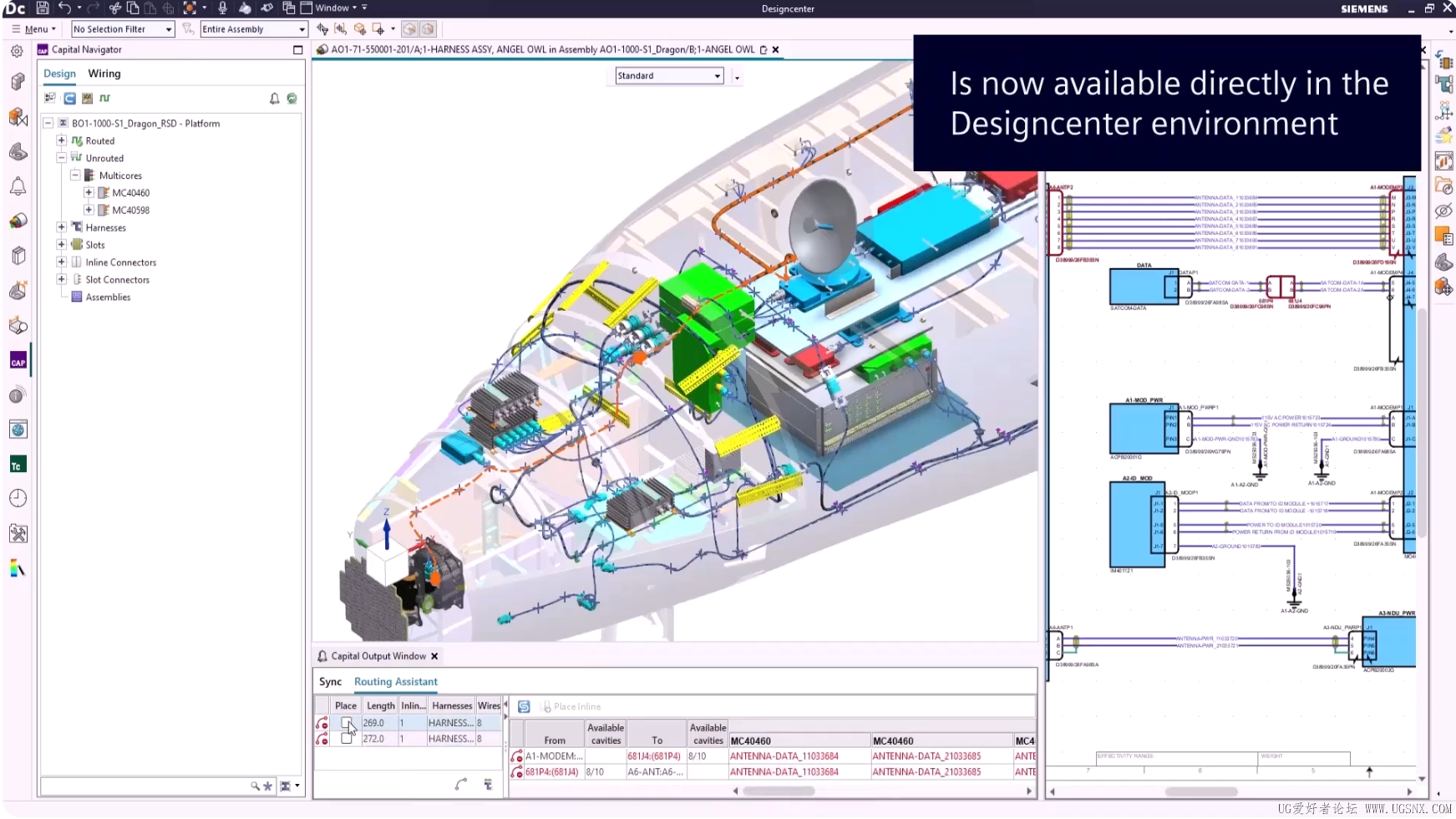Click the star favorites icon on right toolbar

[x=1443, y=135]
